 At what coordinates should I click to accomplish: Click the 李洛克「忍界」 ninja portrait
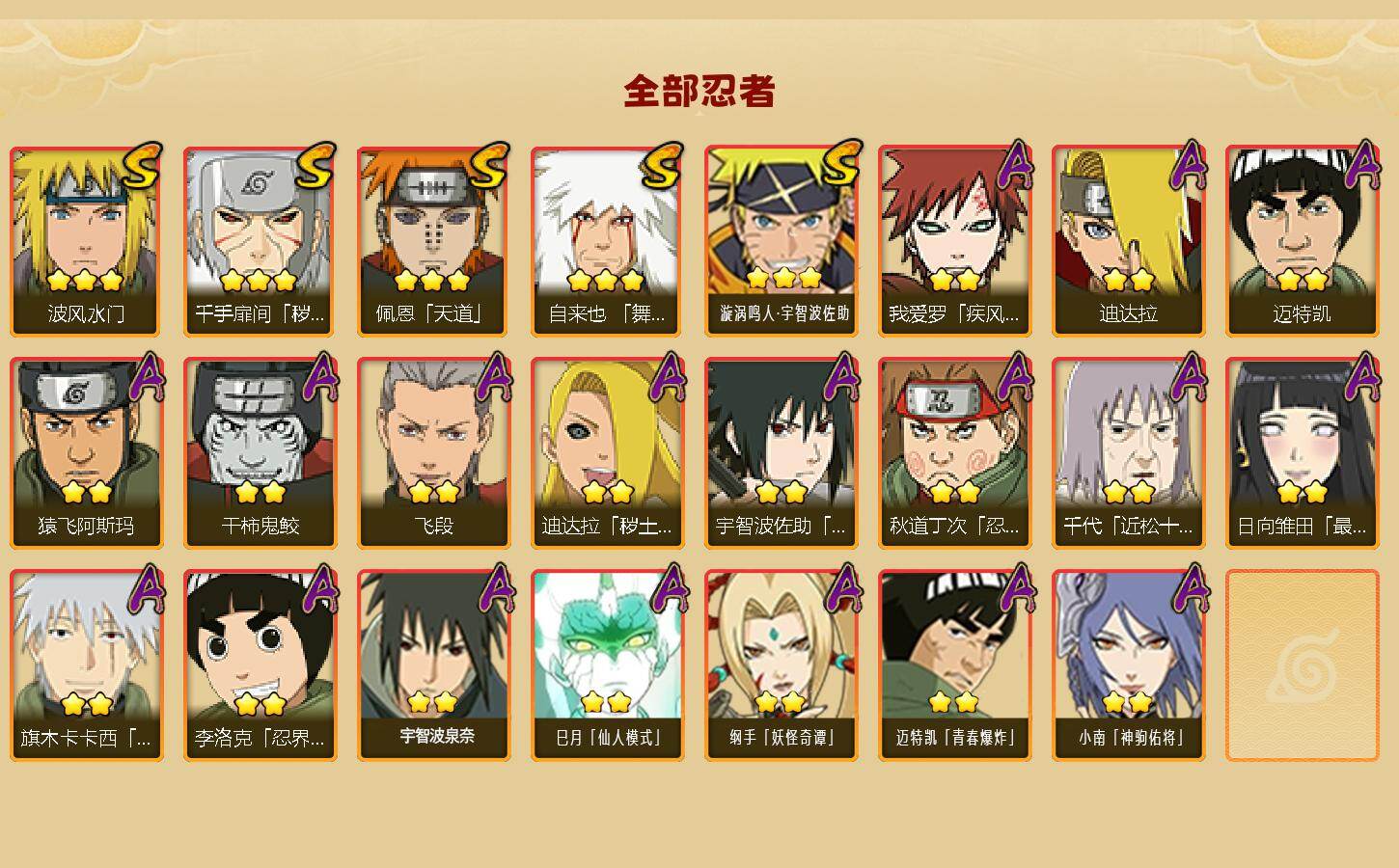coord(261,665)
